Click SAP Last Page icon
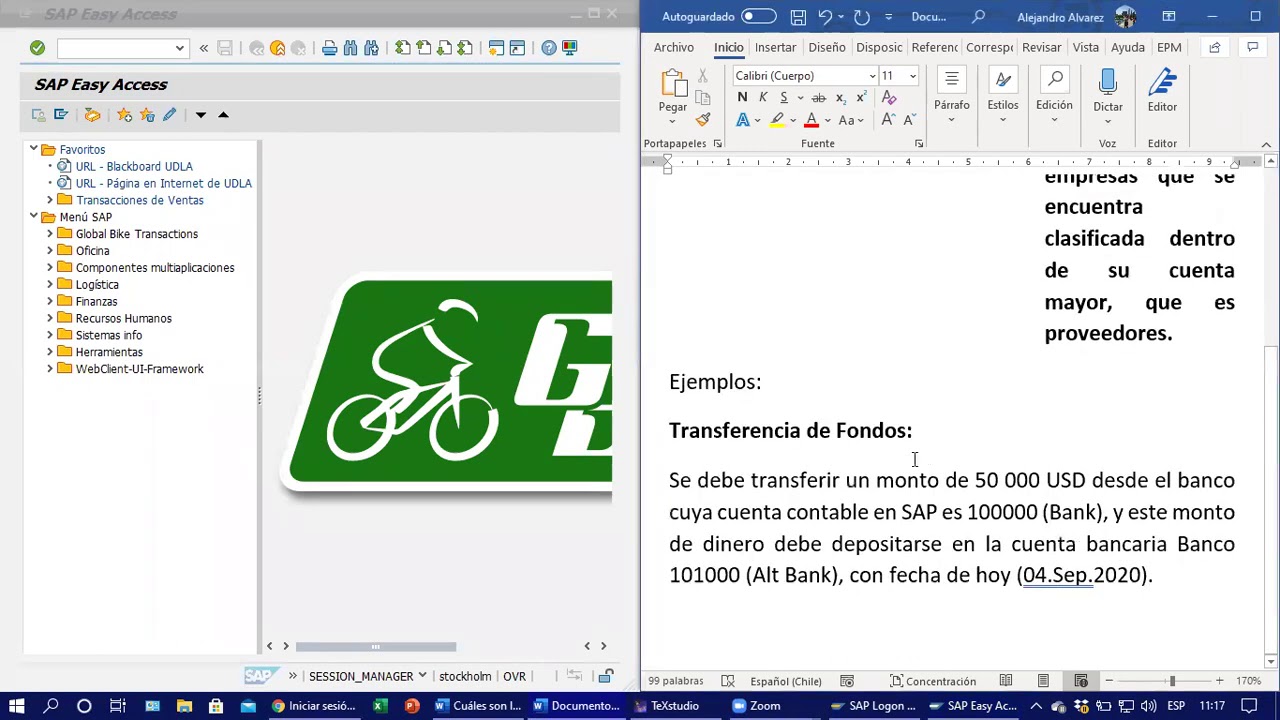Viewport: 1280px width, 720px height. (x=465, y=48)
